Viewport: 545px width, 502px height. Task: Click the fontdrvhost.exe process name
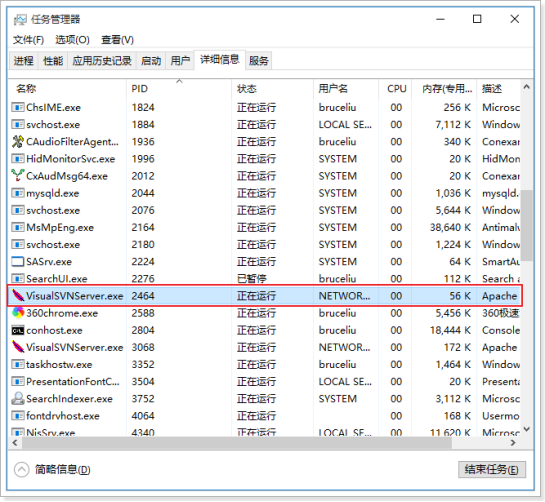(x=63, y=416)
